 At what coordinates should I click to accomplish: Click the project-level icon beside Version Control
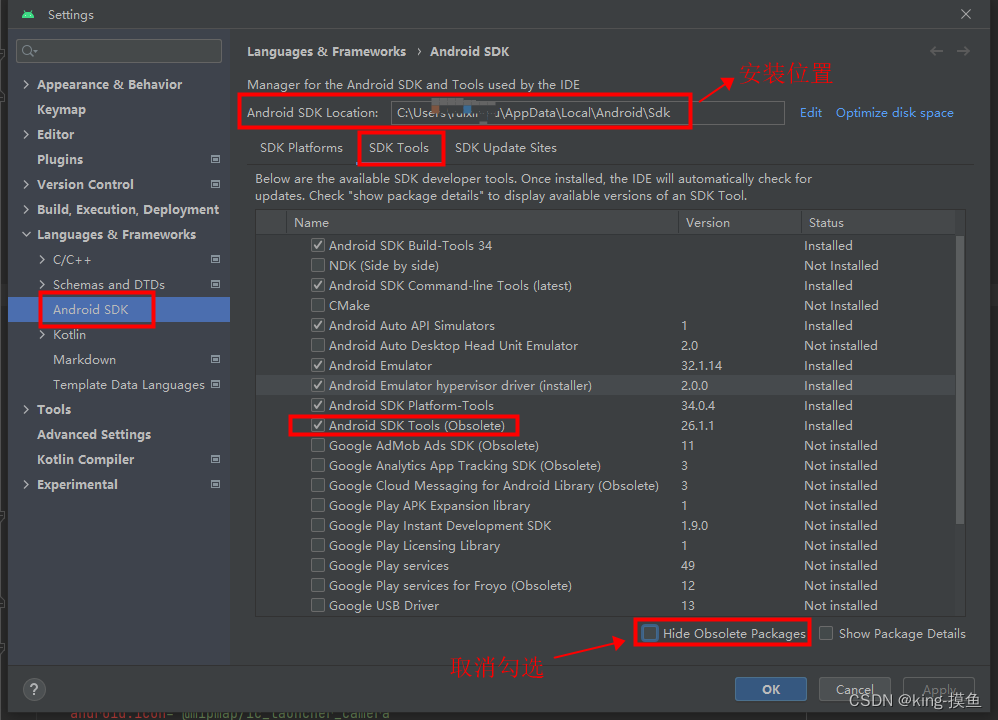tap(216, 184)
